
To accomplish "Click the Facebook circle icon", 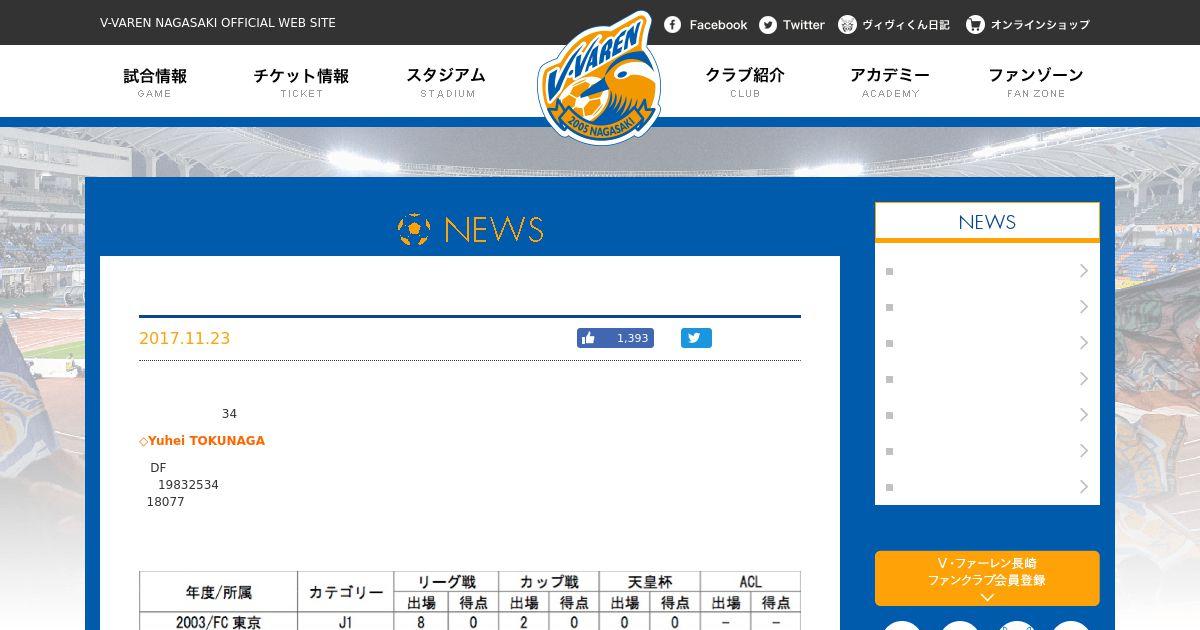I will coord(673,25).
